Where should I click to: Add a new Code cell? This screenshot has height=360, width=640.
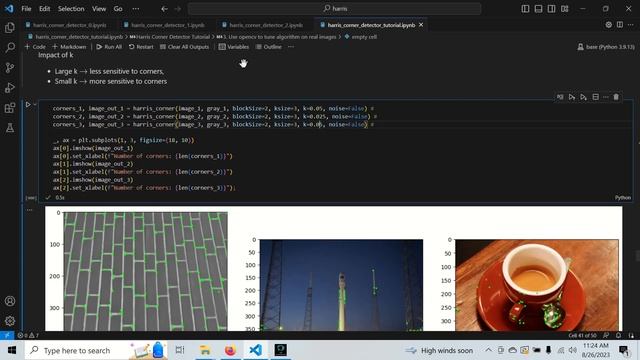(x=35, y=47)
